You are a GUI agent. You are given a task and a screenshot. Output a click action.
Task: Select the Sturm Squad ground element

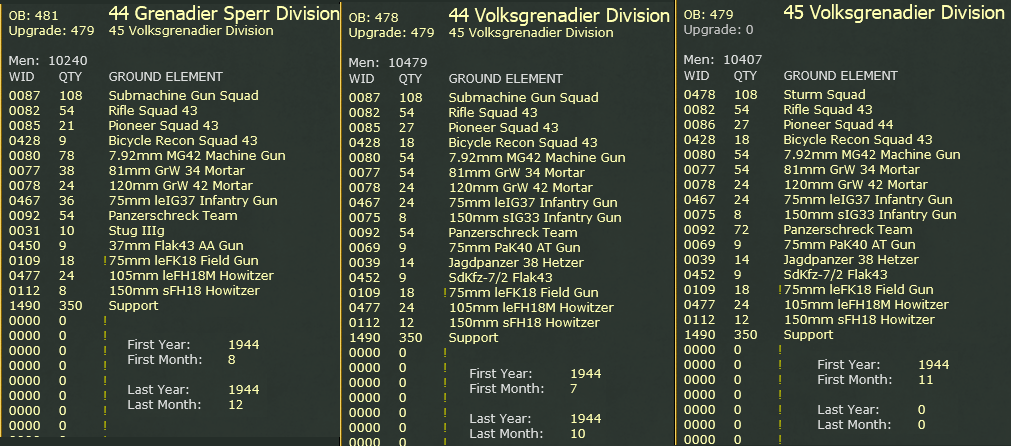[824, 95]
